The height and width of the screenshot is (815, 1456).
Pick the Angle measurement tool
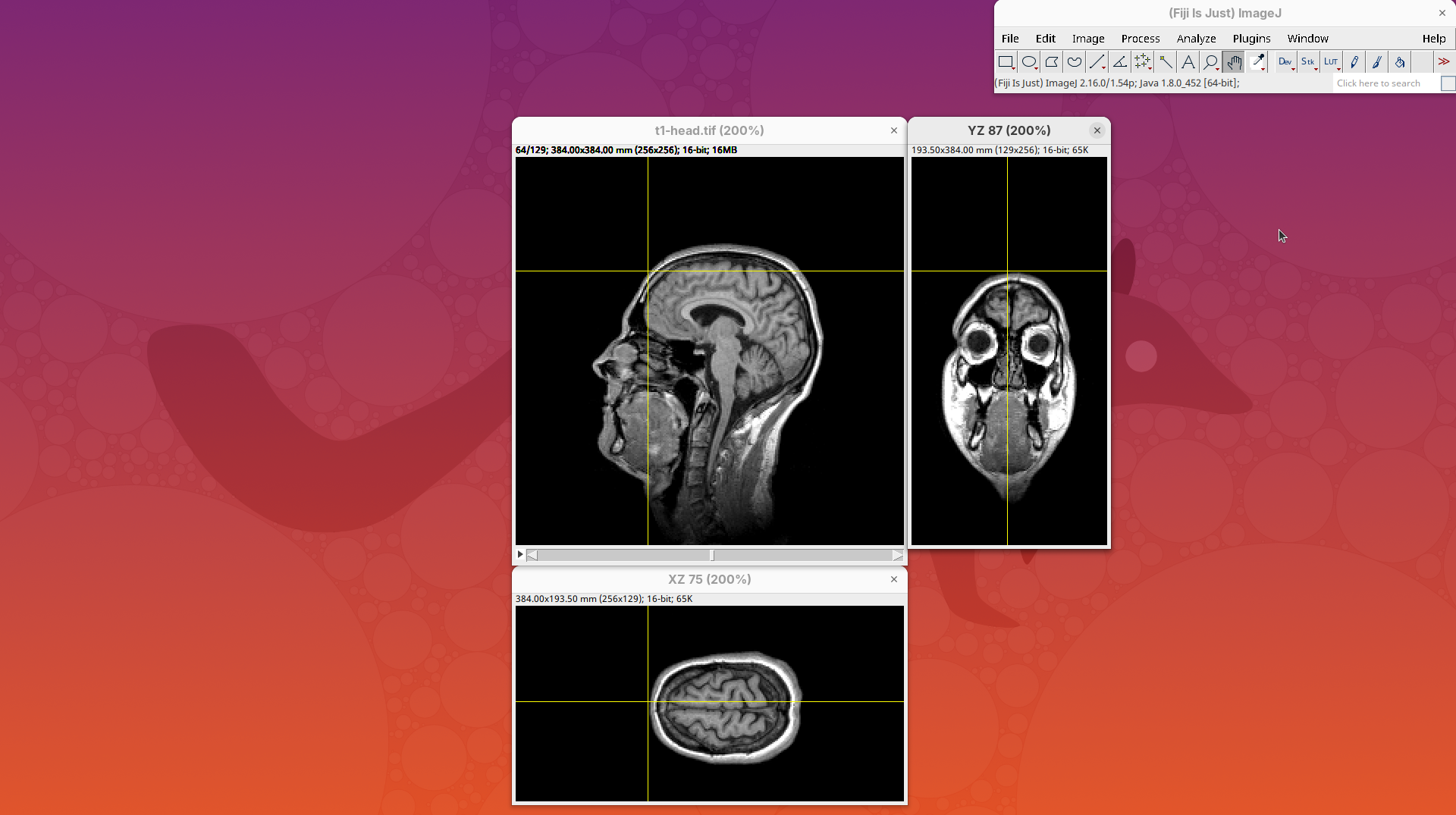(x=1119, y=62)
